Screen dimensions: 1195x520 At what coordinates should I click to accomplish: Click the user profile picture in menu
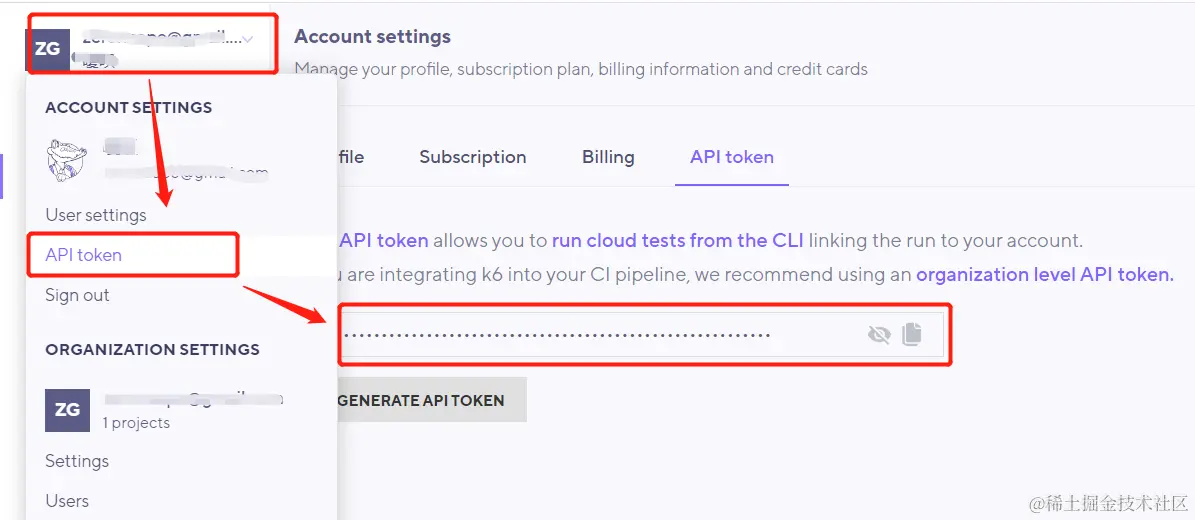tap(66, 160)
